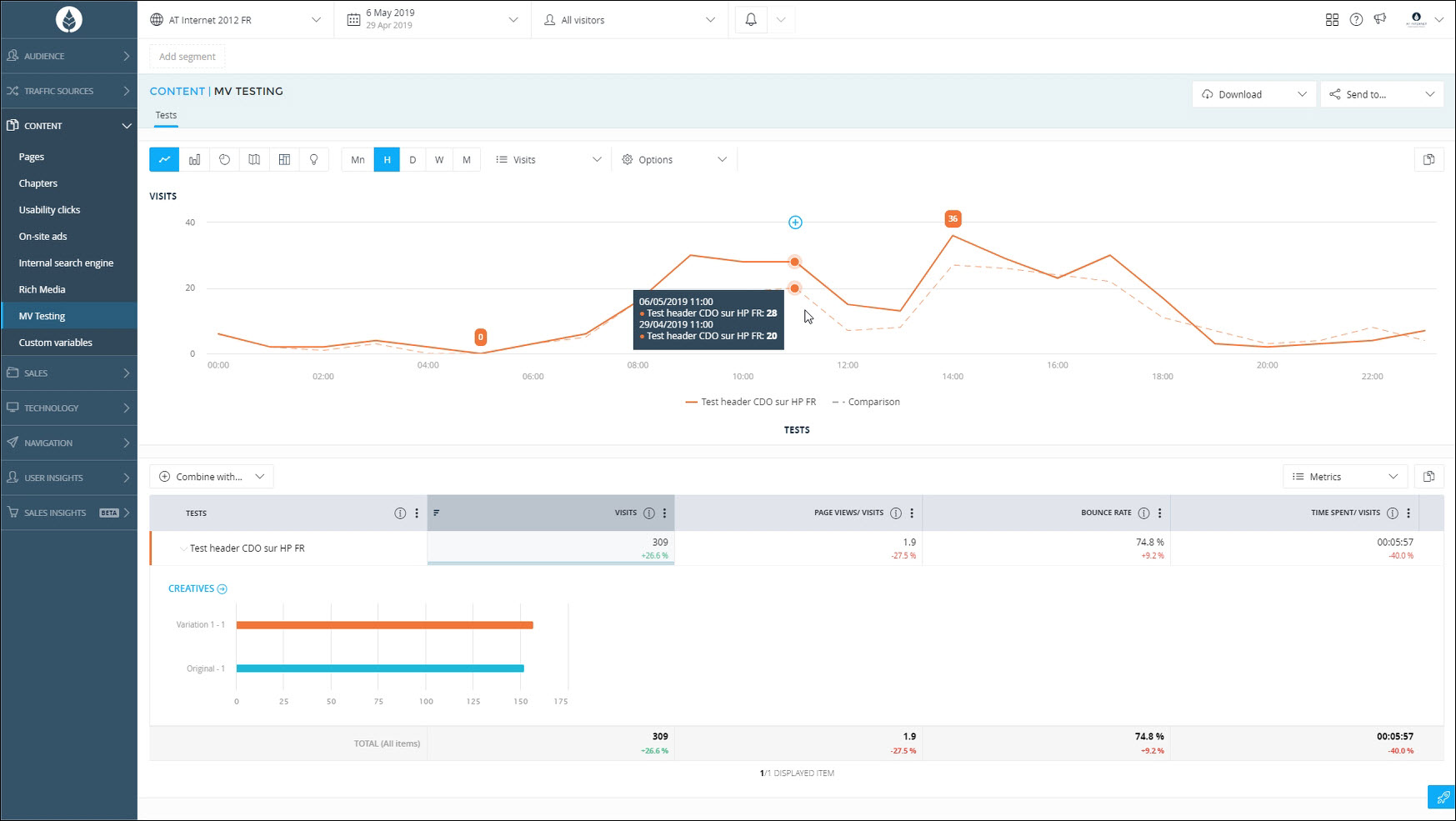Expand the Sales Insights beta menu
The height and width of the screenshot is (821, 1456).
pos(69,513)
